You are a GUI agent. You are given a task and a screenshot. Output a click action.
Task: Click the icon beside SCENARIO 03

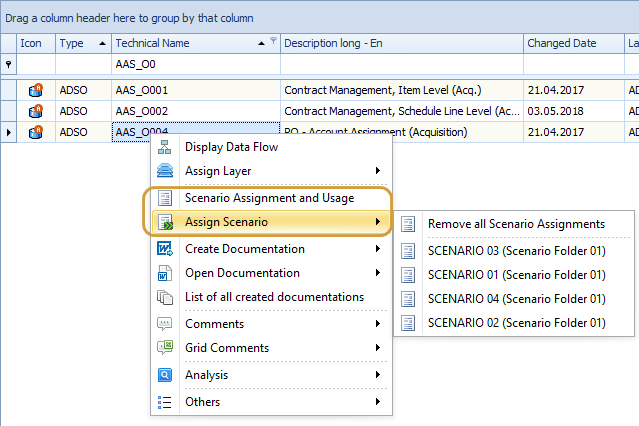408,249
